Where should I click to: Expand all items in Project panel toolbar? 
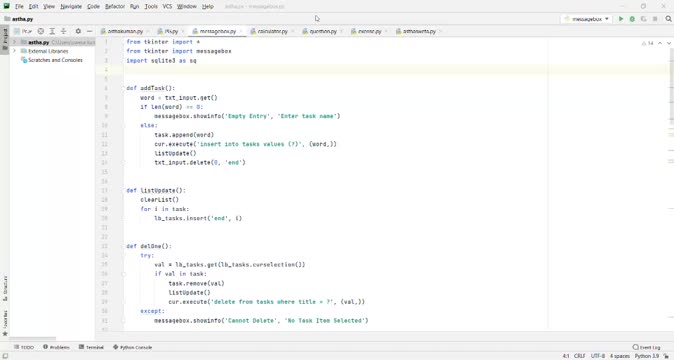click(52, 31)
